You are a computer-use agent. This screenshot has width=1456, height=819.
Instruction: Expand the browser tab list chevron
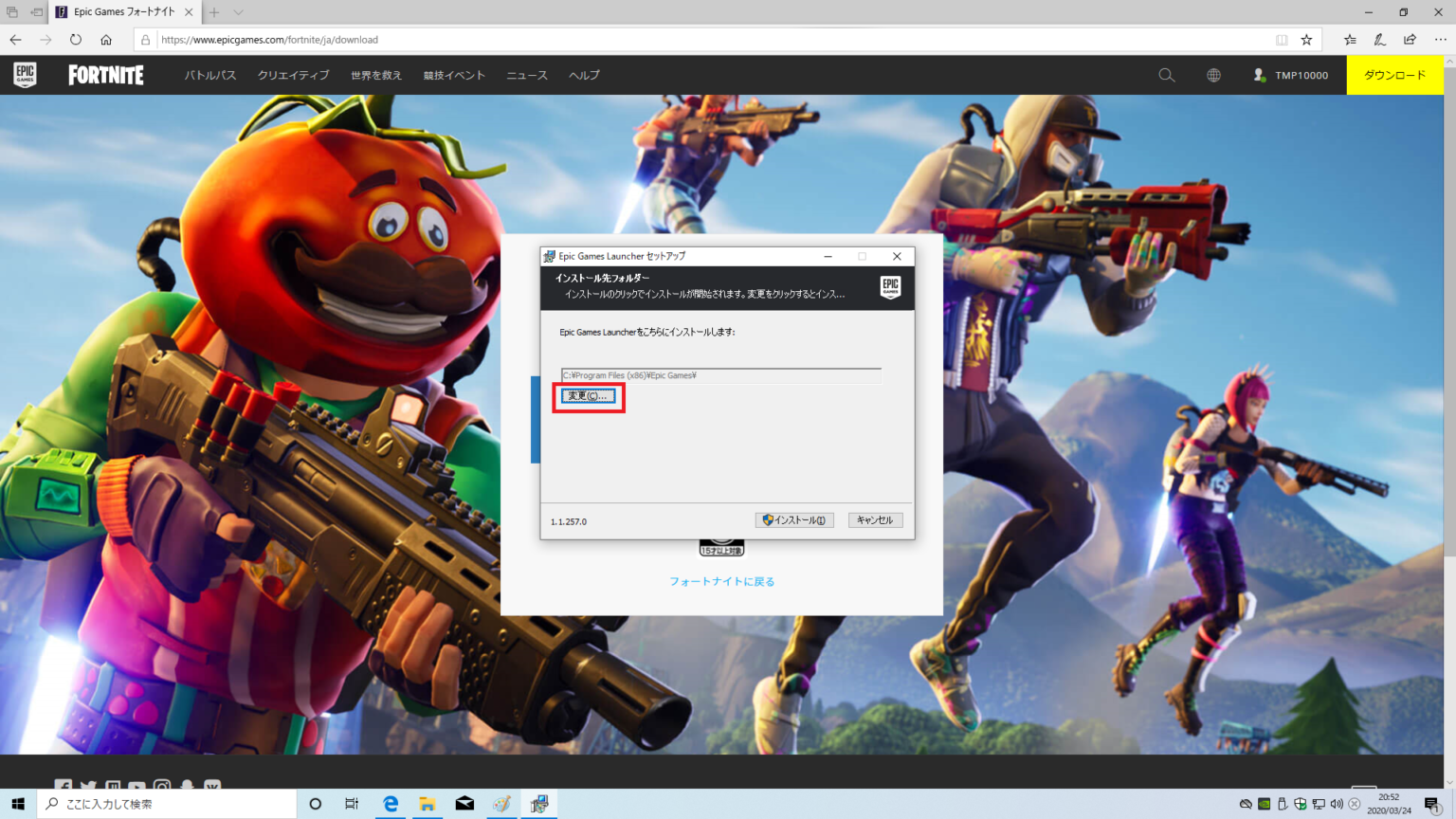[238, 12]
